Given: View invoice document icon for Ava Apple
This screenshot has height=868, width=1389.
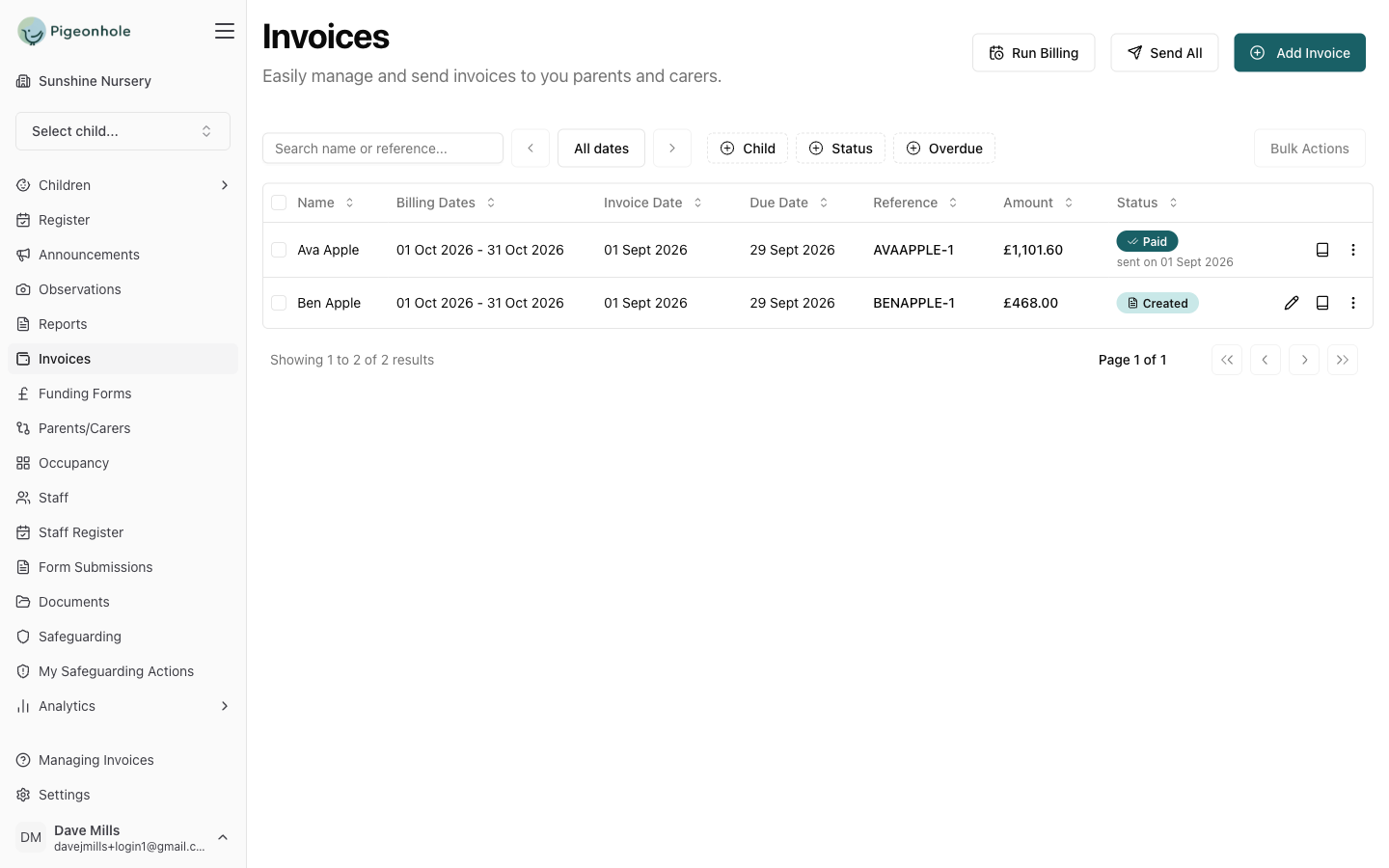Looking at the screenshot, I should pos(1322,250).
